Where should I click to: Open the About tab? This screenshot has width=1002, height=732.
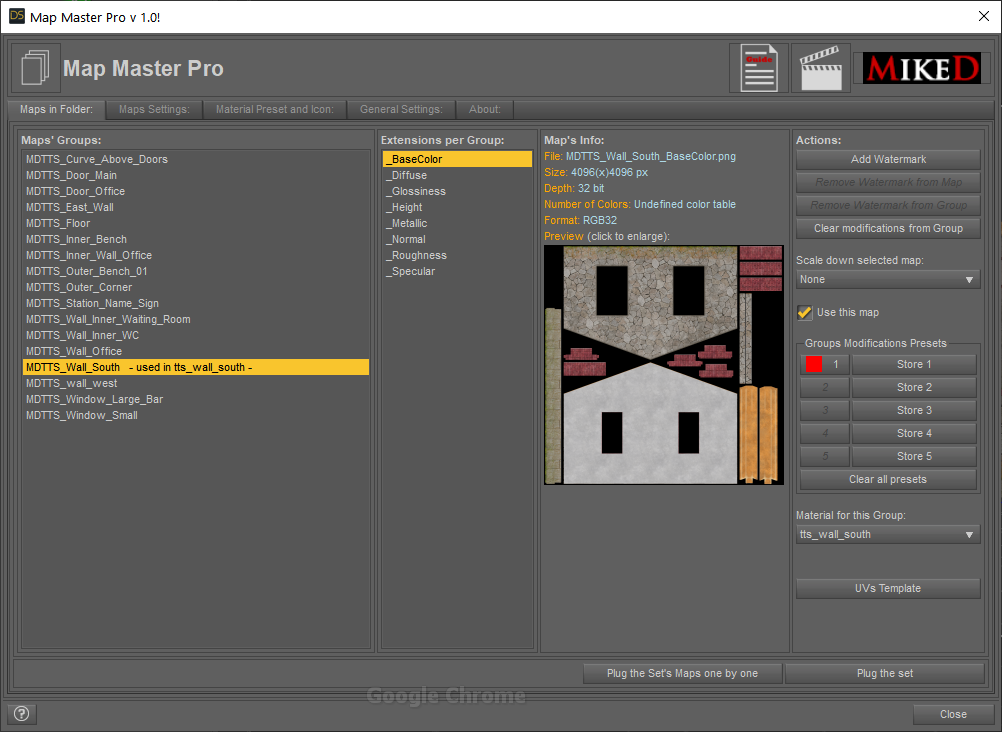[485, 109]
